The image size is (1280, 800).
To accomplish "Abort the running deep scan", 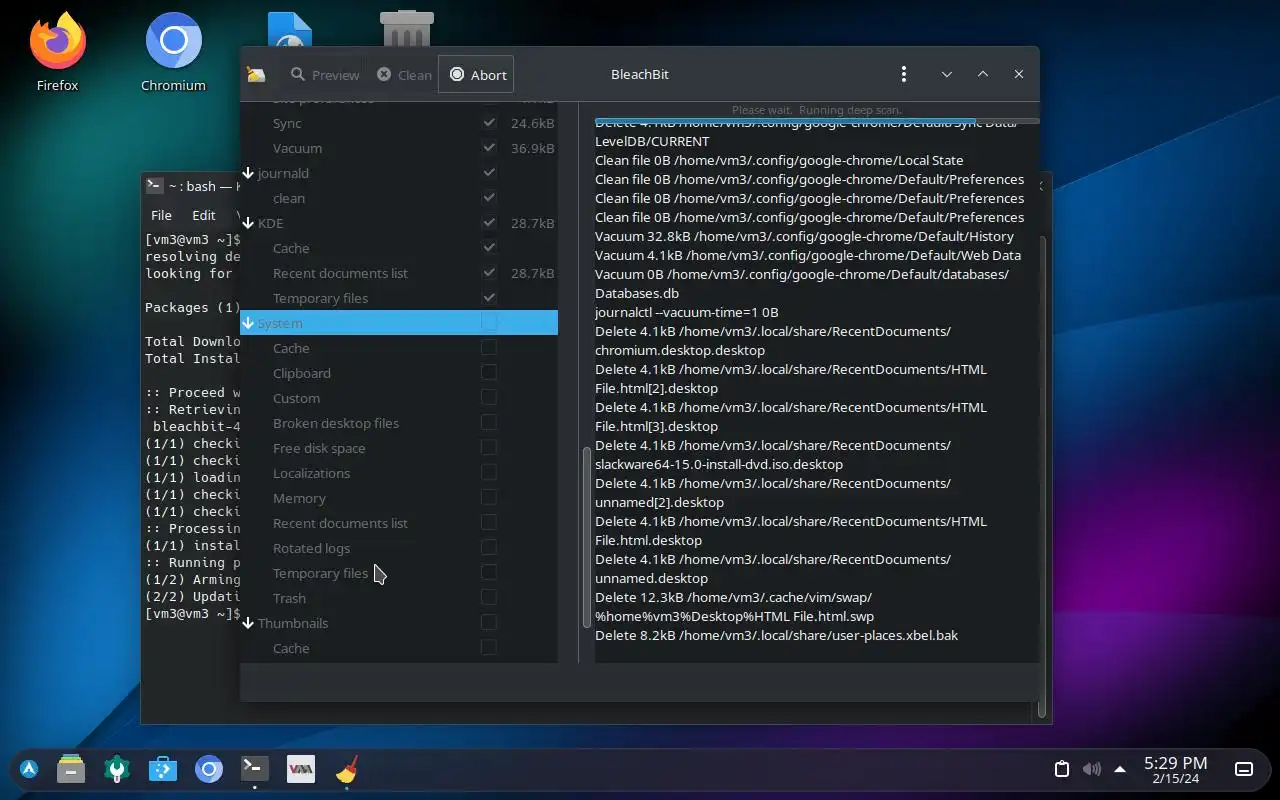I will tap(476, 74).
